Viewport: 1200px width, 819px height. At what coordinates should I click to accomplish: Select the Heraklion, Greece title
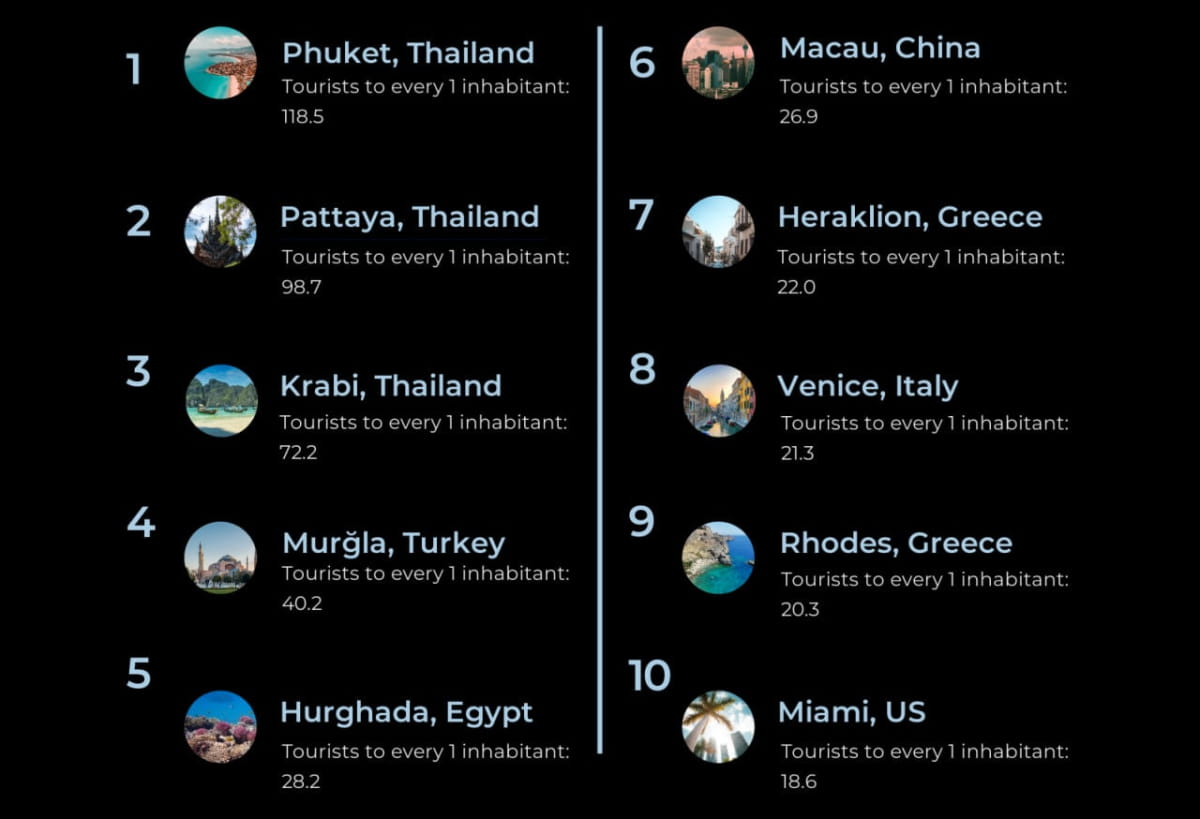coord(910,217)
